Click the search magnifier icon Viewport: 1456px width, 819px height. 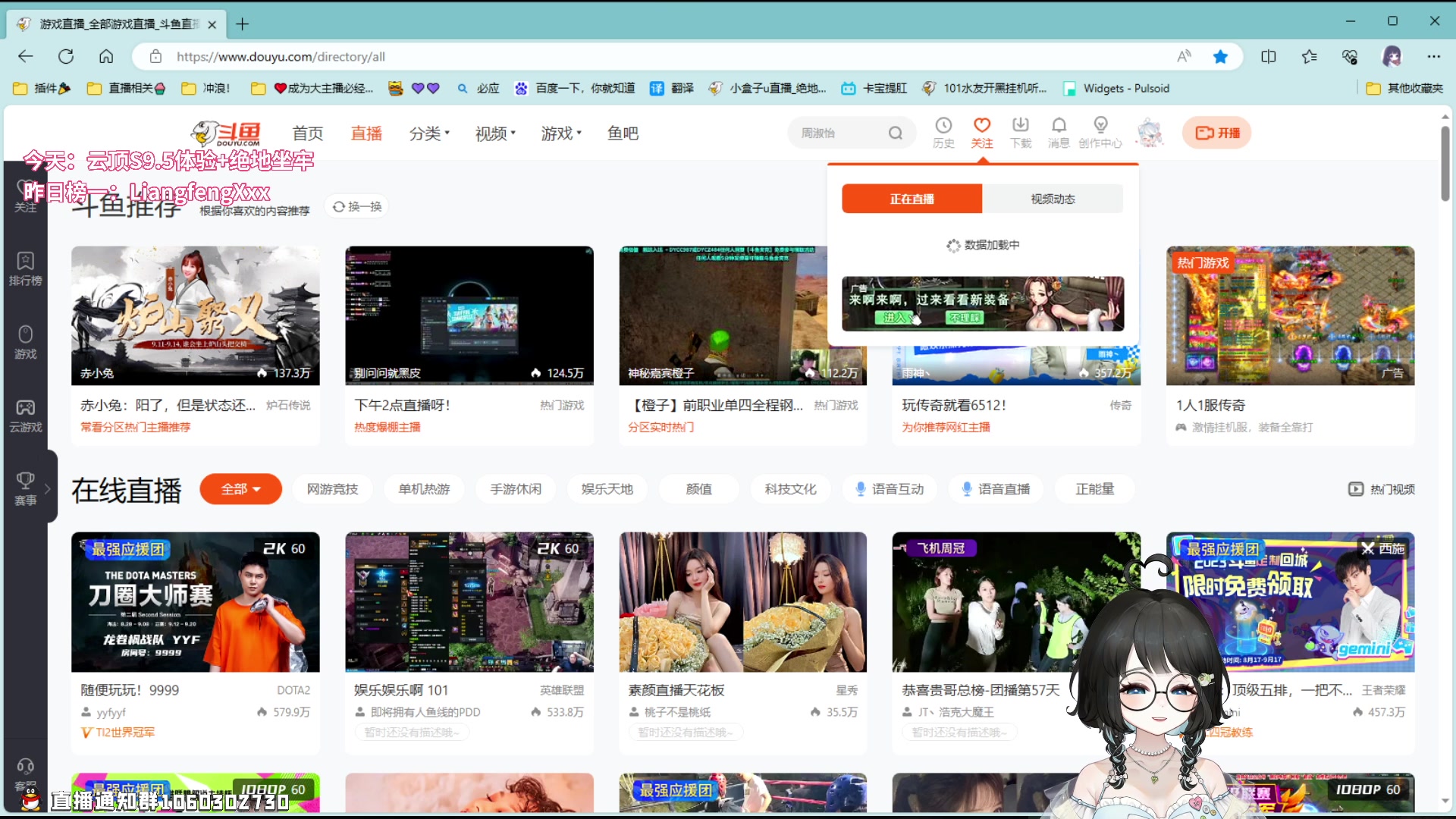[896, 132]
